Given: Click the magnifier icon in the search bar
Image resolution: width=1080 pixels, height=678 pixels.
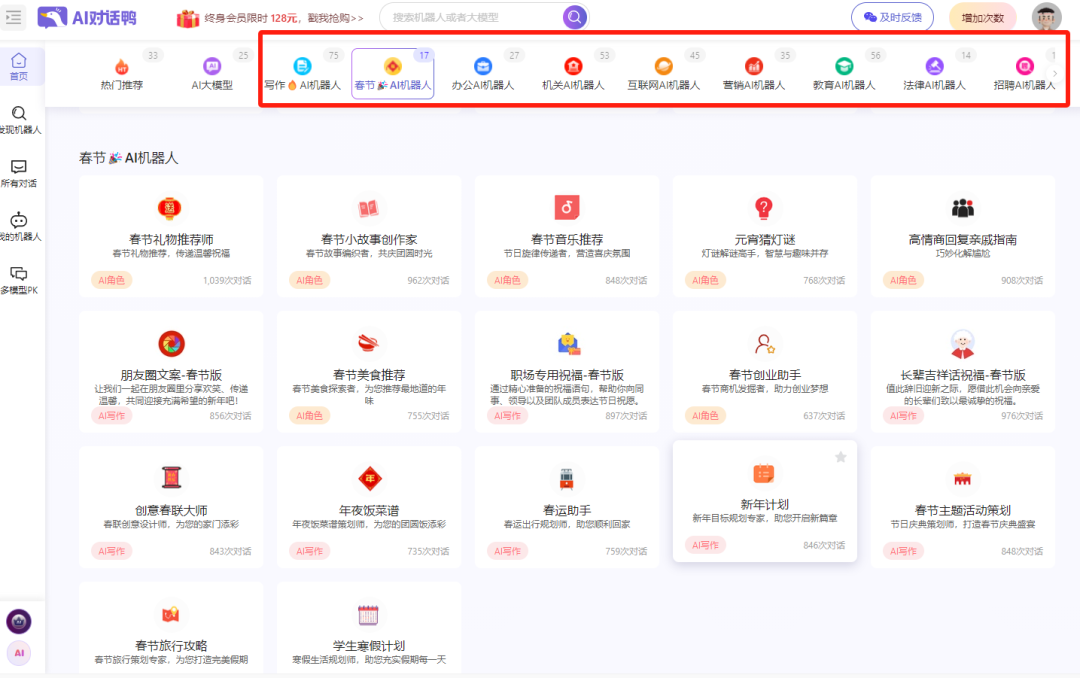Looking at the screenshot, I should pos(573,17).
